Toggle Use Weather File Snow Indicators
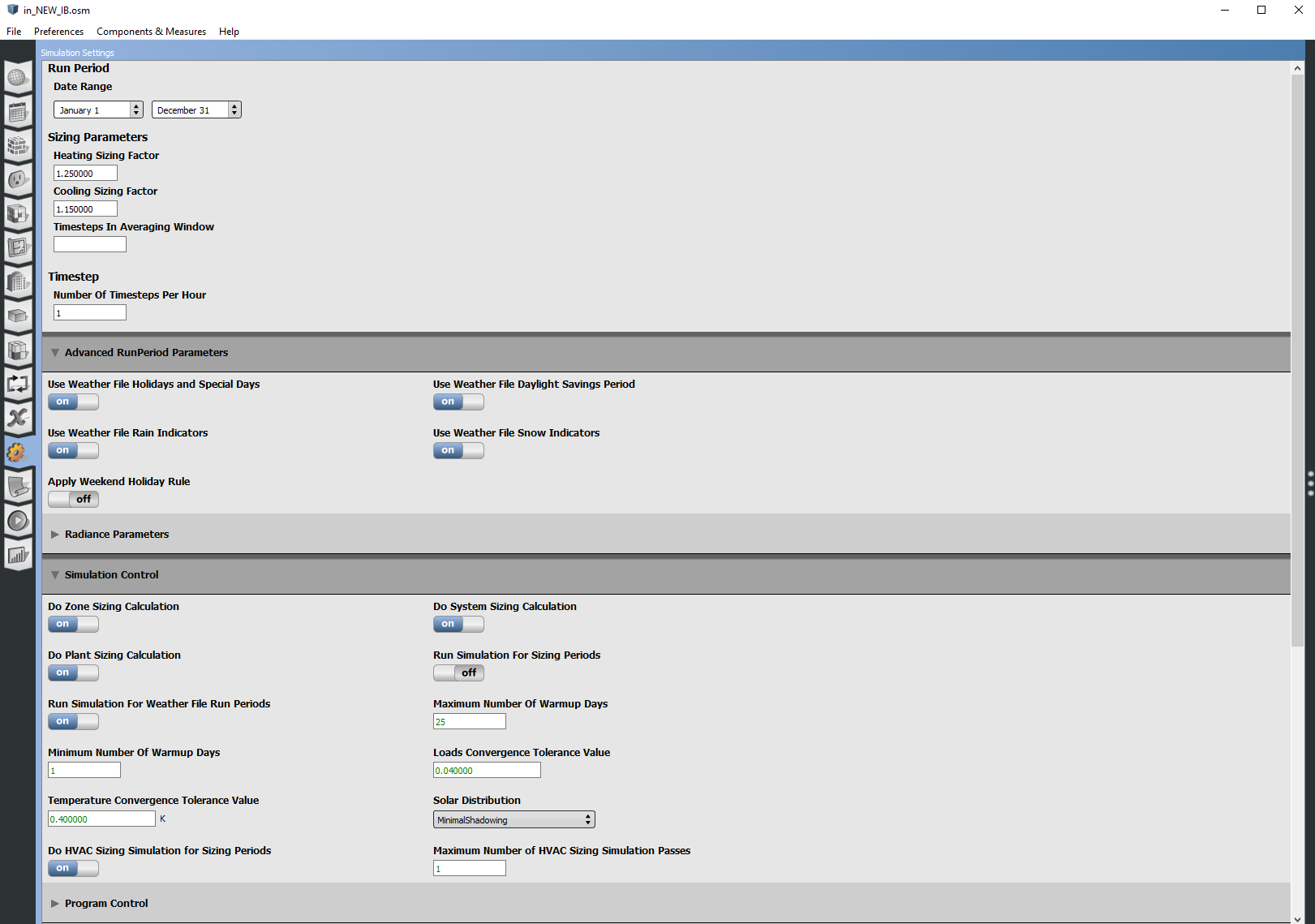 click(458, 450)
